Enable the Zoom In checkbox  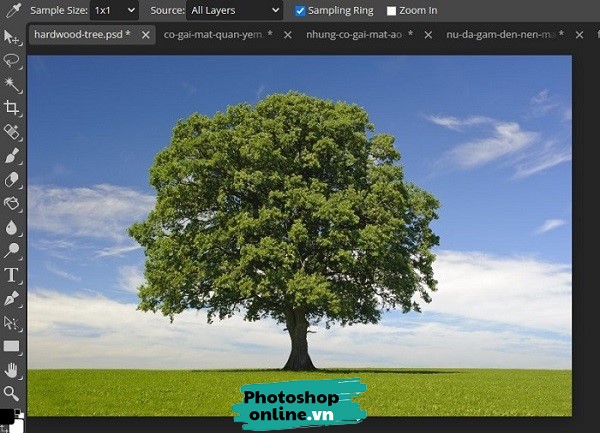point(391,11)
